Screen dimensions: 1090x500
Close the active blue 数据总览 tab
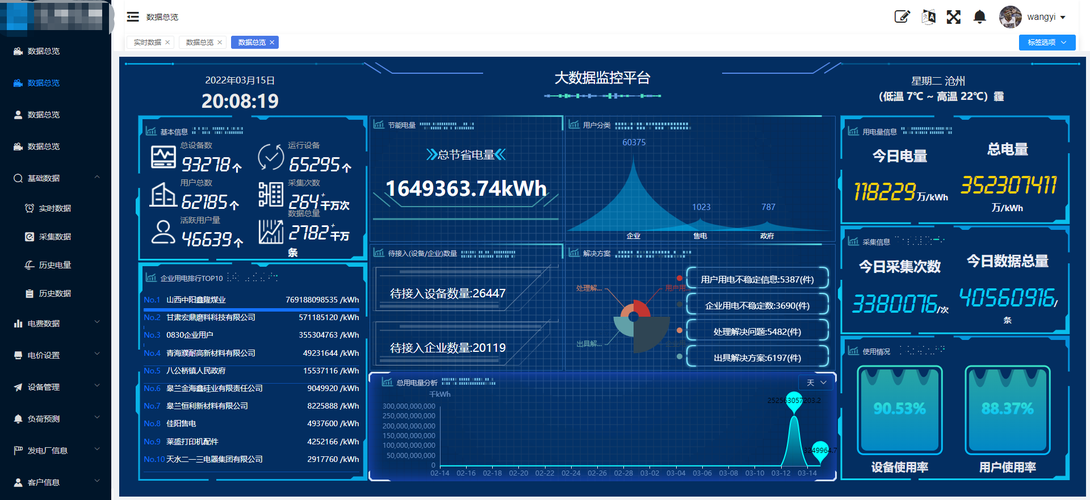coord(272,42)
